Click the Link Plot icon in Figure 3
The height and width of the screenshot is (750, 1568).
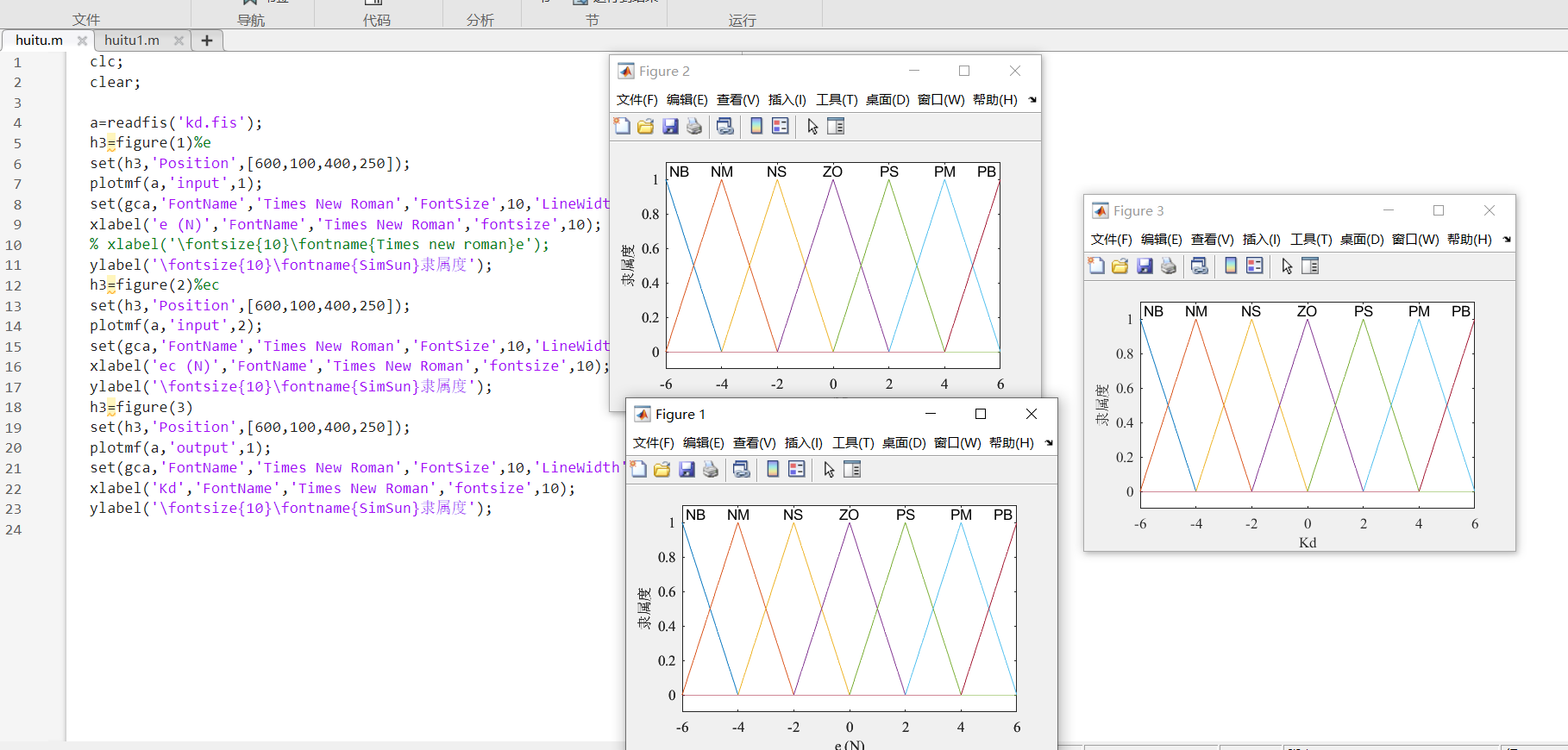tap(1200, 266)
